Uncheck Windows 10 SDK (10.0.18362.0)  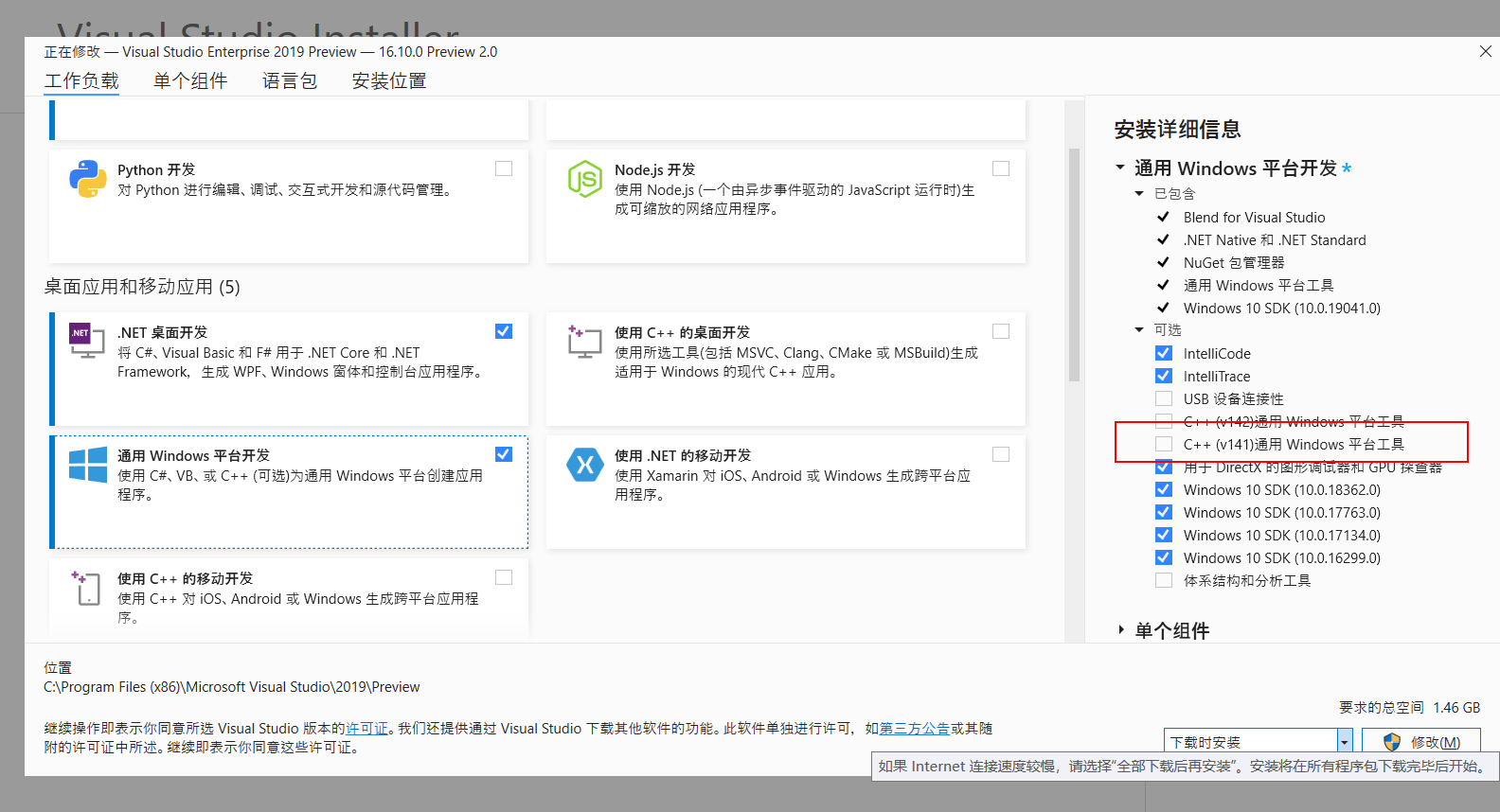click(1164, 489)
